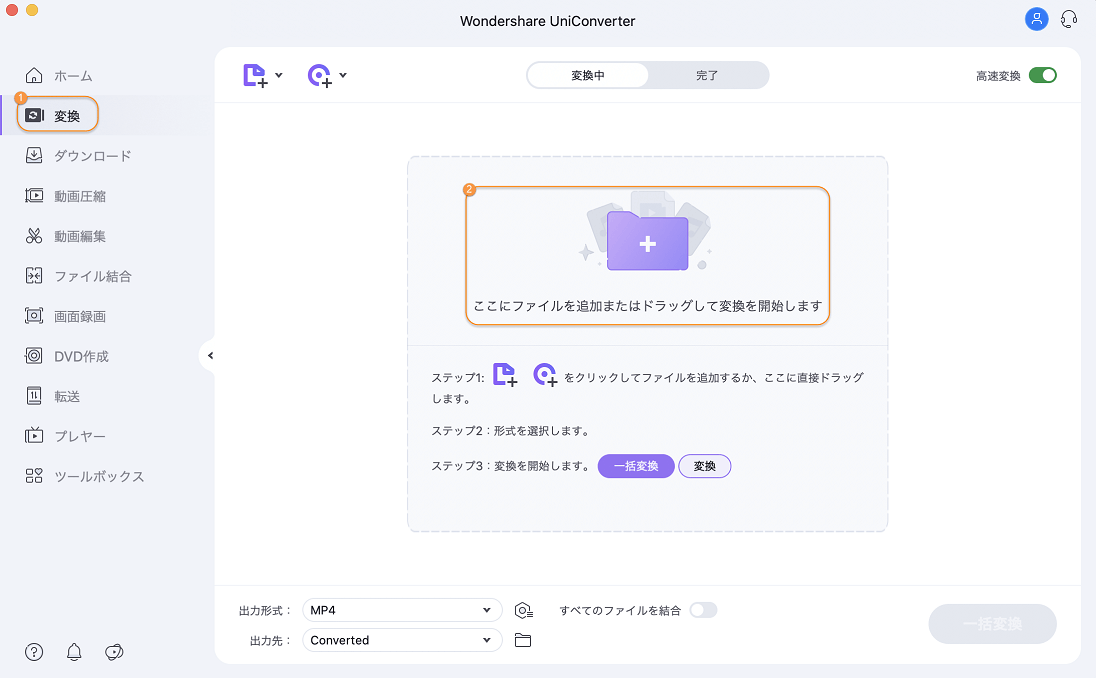This screenshot has height=678, width=1096.
Task: Expand the Load DVD dropdown arrow
Action: click(342, 75)
